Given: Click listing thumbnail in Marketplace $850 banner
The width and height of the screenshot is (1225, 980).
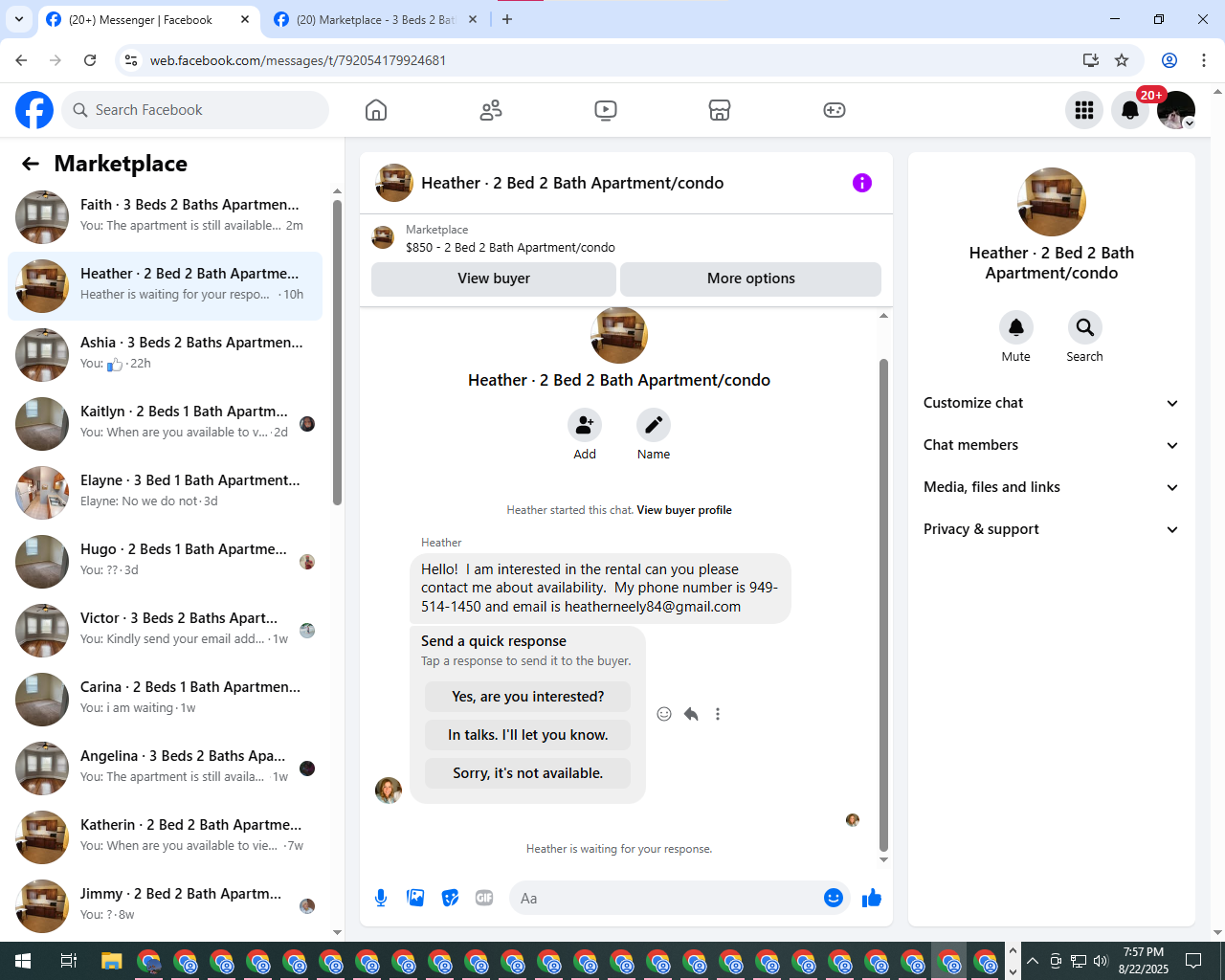Looking at the screenshot, I should pyautogui.click(x=383, y=237).
